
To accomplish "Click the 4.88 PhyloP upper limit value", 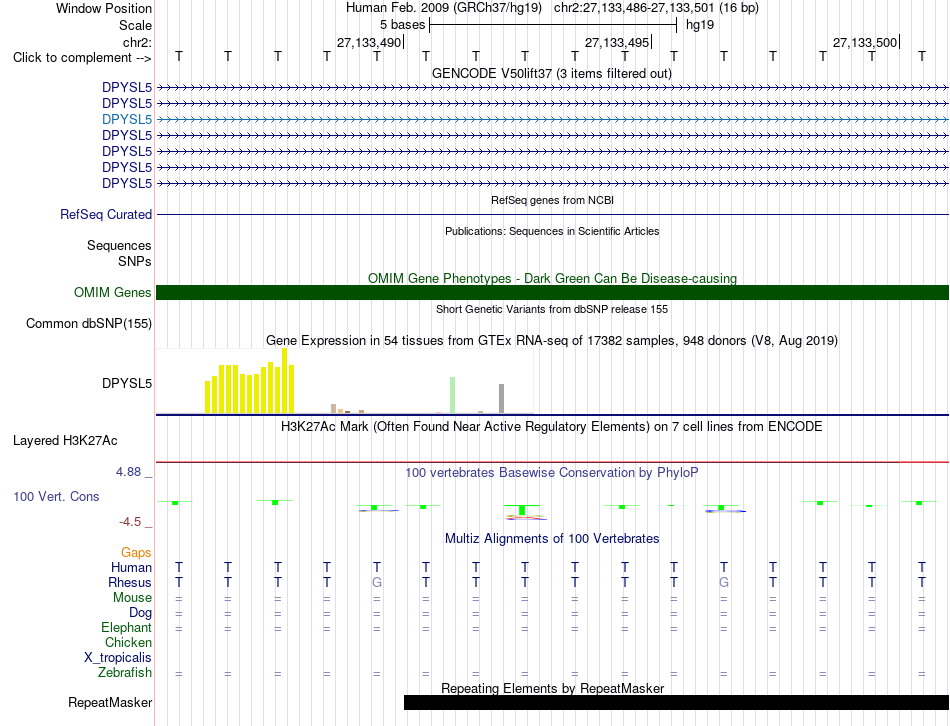I will pos(129,472).
